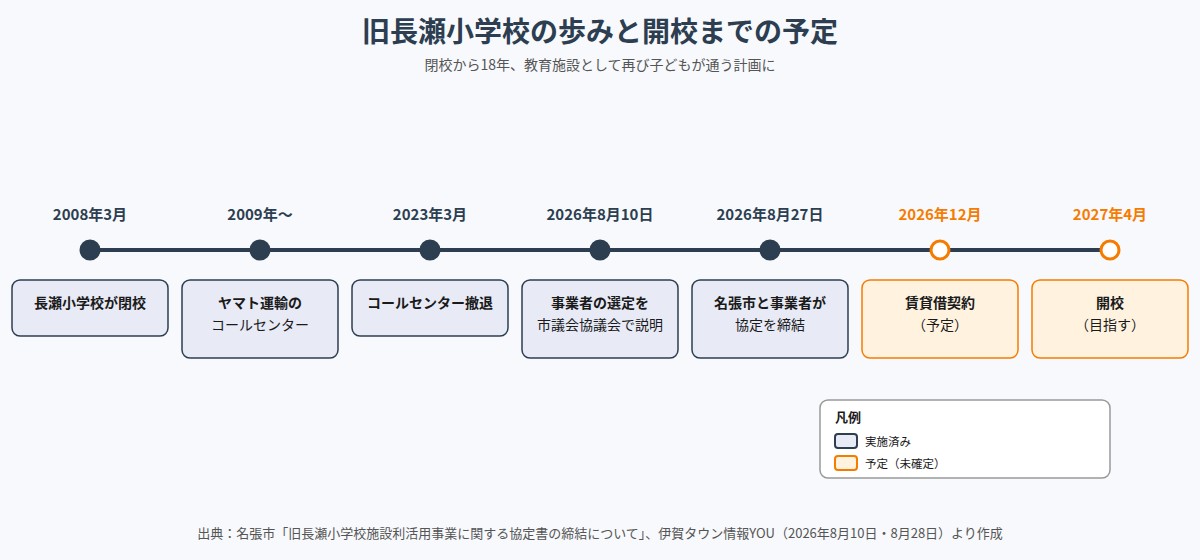Click the 凡例 legend heading
The width and height of the screenshot is (1200, 560).
click(x=848, y=418)
